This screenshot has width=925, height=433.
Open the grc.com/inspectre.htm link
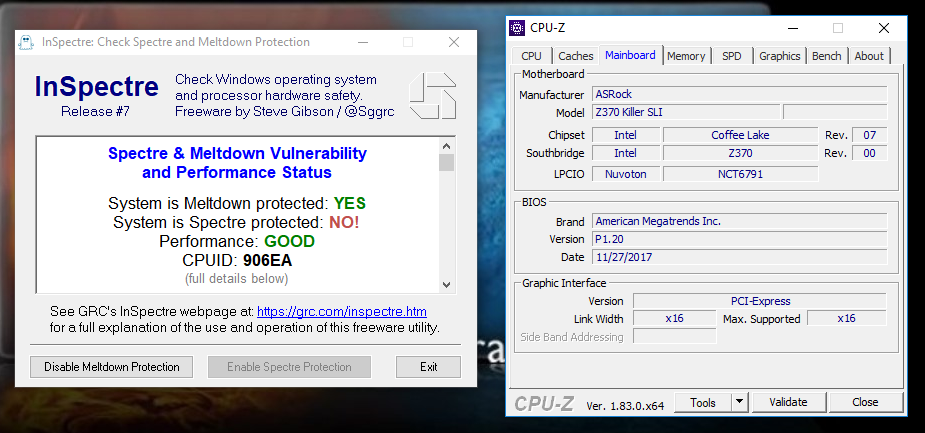342,311
